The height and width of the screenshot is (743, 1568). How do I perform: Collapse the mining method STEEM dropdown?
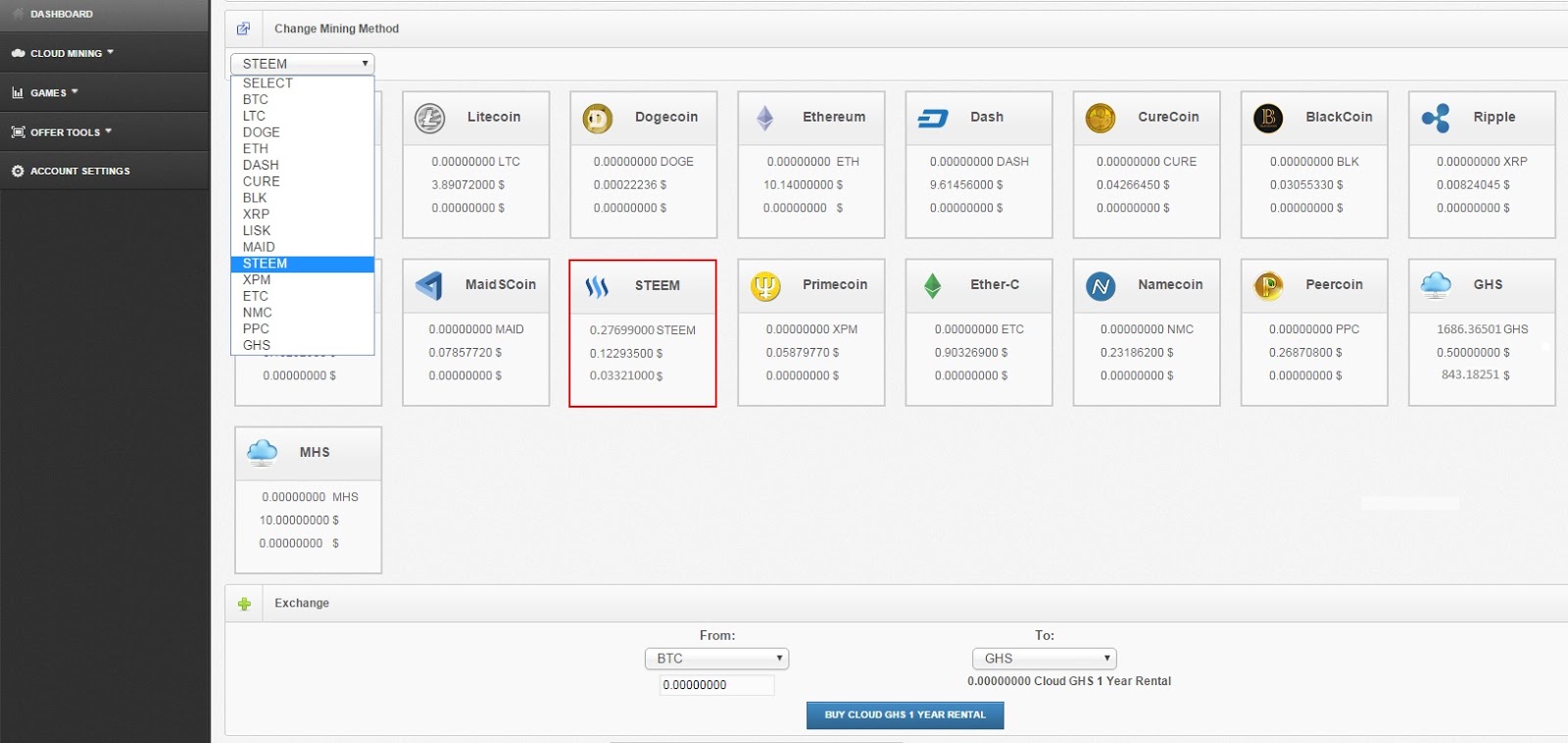(303, 64)
